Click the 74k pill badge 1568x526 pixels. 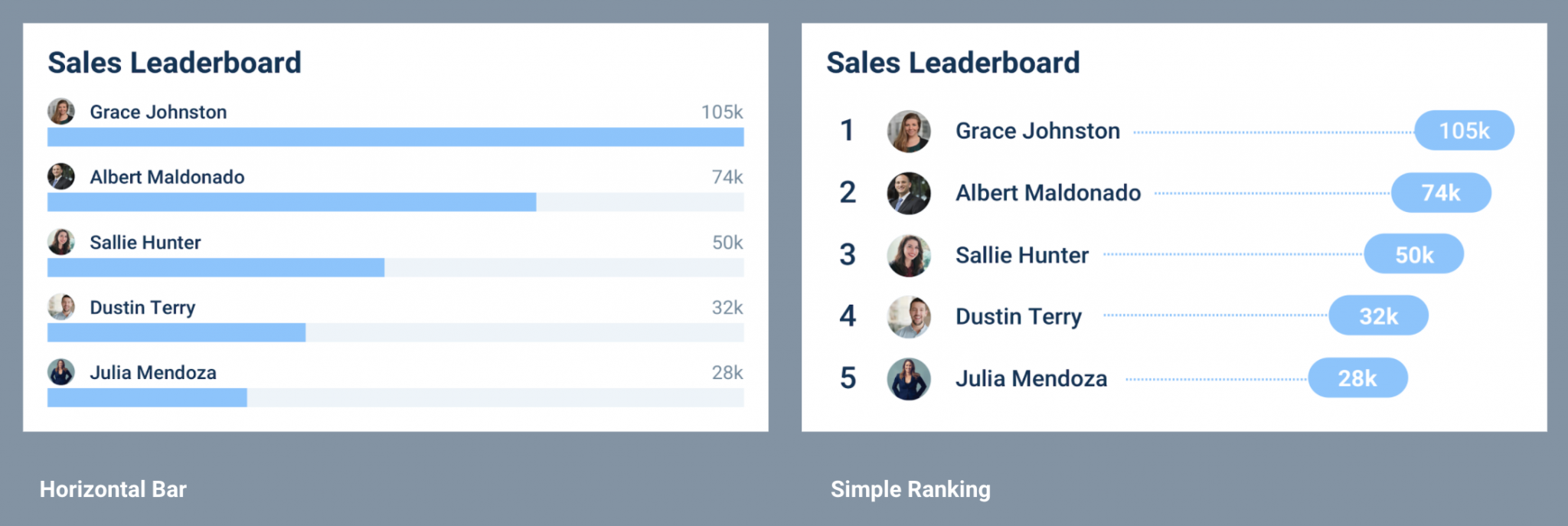(x=1441, y=192)
